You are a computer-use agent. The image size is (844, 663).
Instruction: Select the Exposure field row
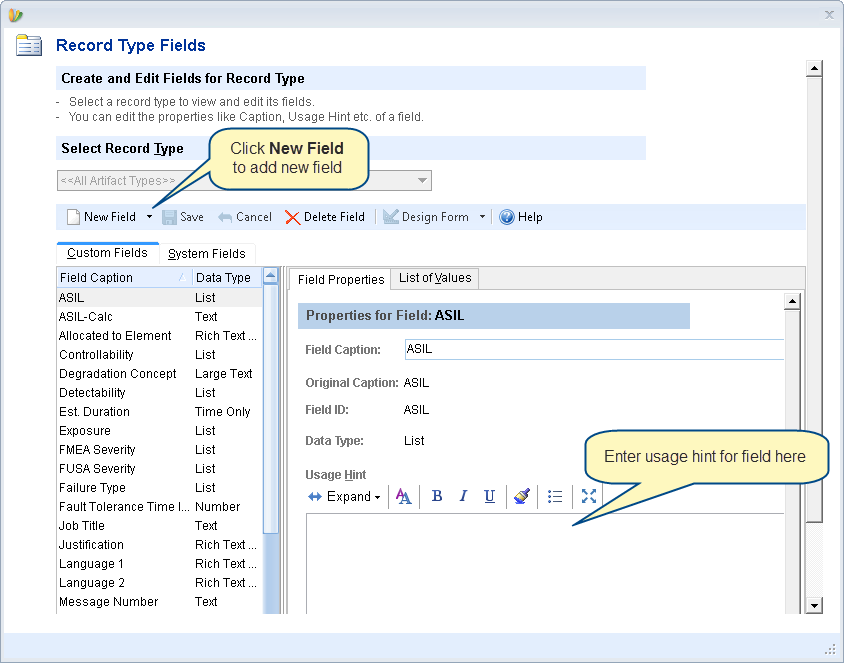(159, 431)
